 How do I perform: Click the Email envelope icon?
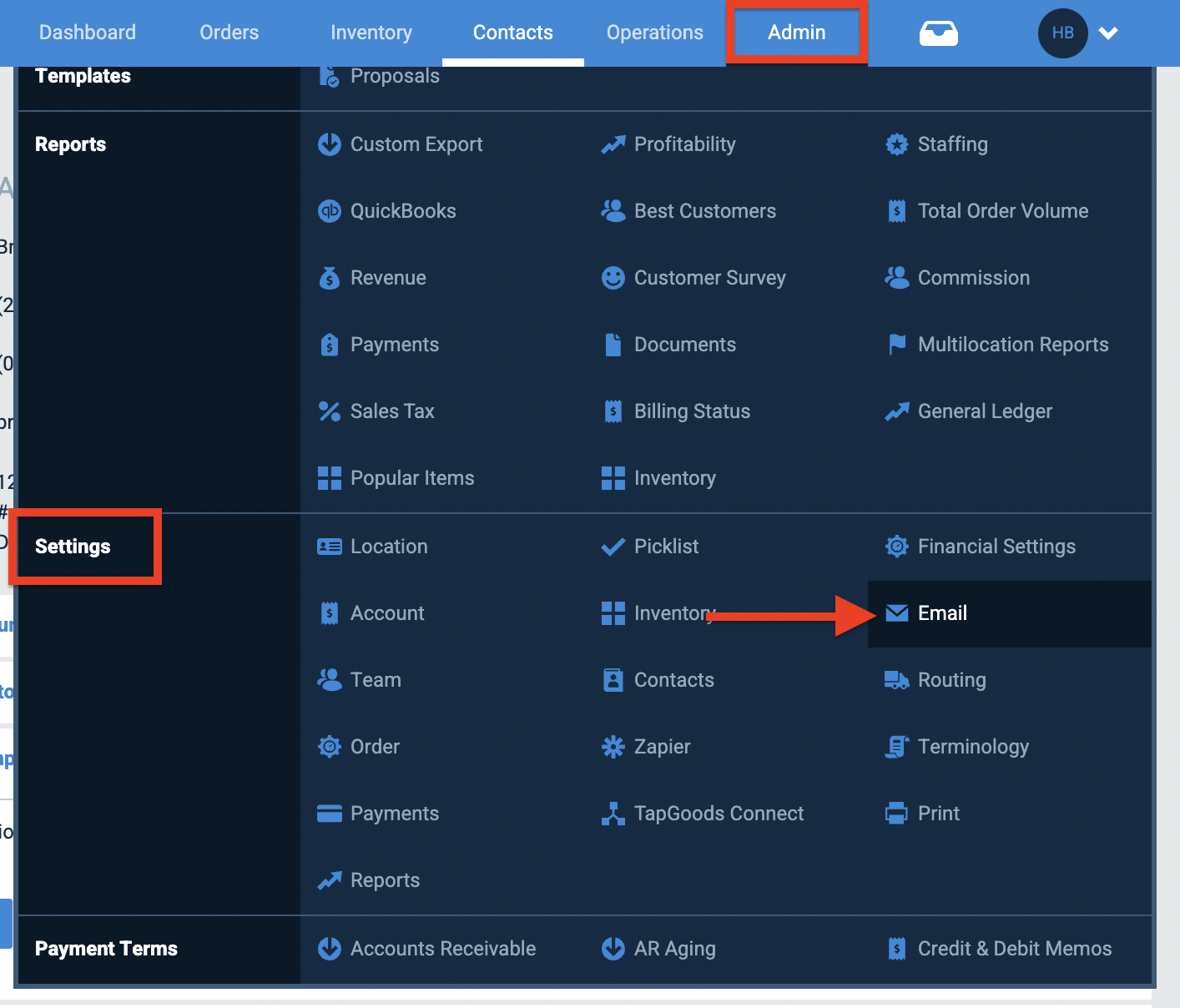tap(897, 613)
